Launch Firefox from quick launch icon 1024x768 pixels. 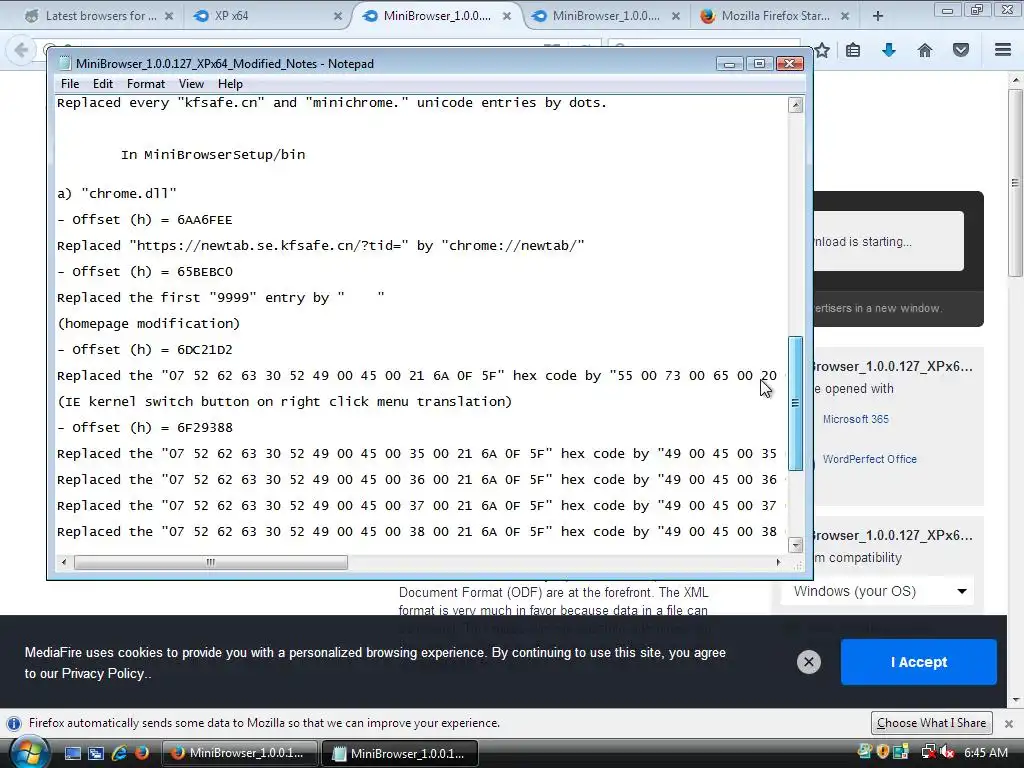(x=142, y=753)
